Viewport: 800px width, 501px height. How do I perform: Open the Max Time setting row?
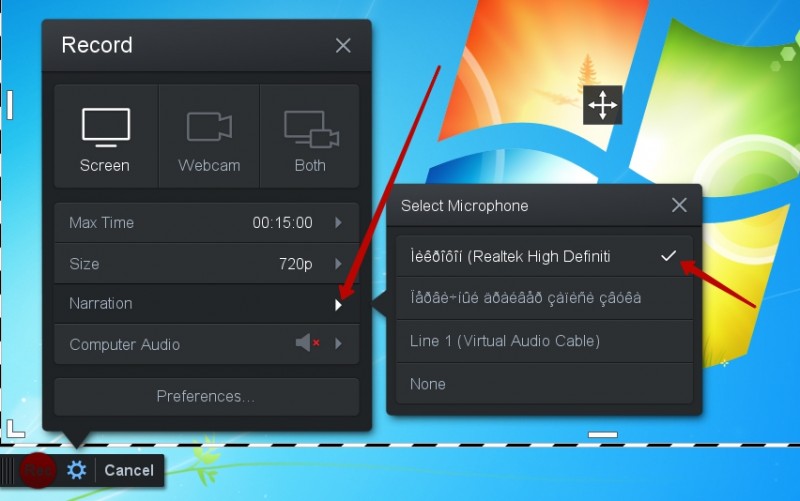207,222
